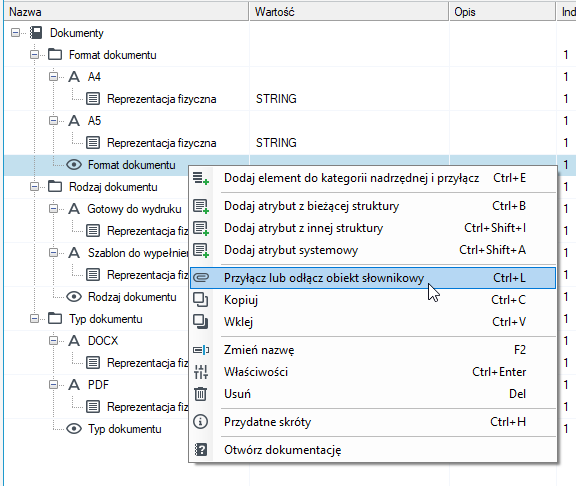This screenshot has height=486, width=576.
Task: Choose Dodaj atrybut systemowy
Action: coord(373,250)
